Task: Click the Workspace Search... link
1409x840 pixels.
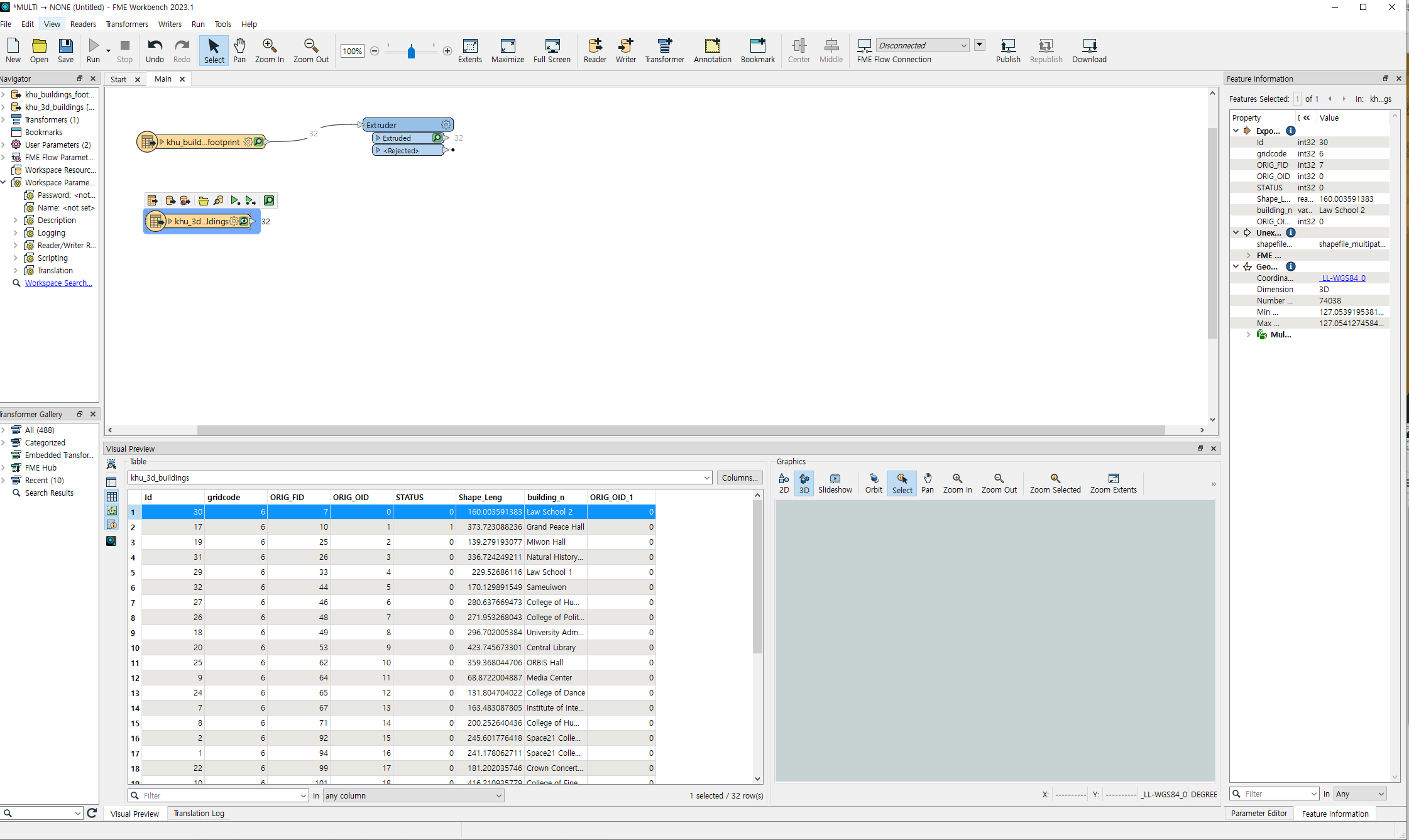Action: (58, 283)
